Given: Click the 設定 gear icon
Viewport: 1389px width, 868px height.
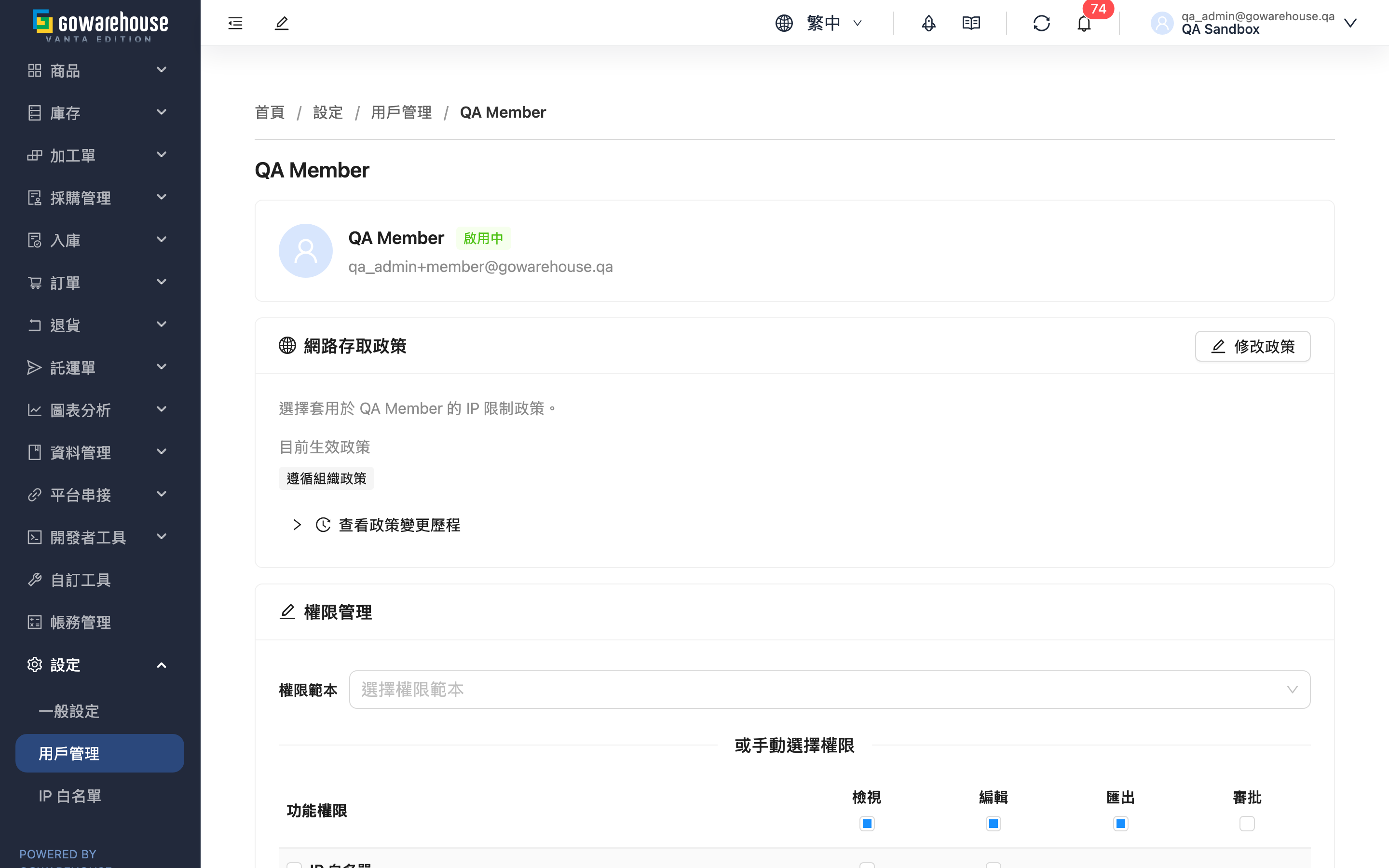Looking at the screenshot, I should pyautogui.click(x=34, y=665).
